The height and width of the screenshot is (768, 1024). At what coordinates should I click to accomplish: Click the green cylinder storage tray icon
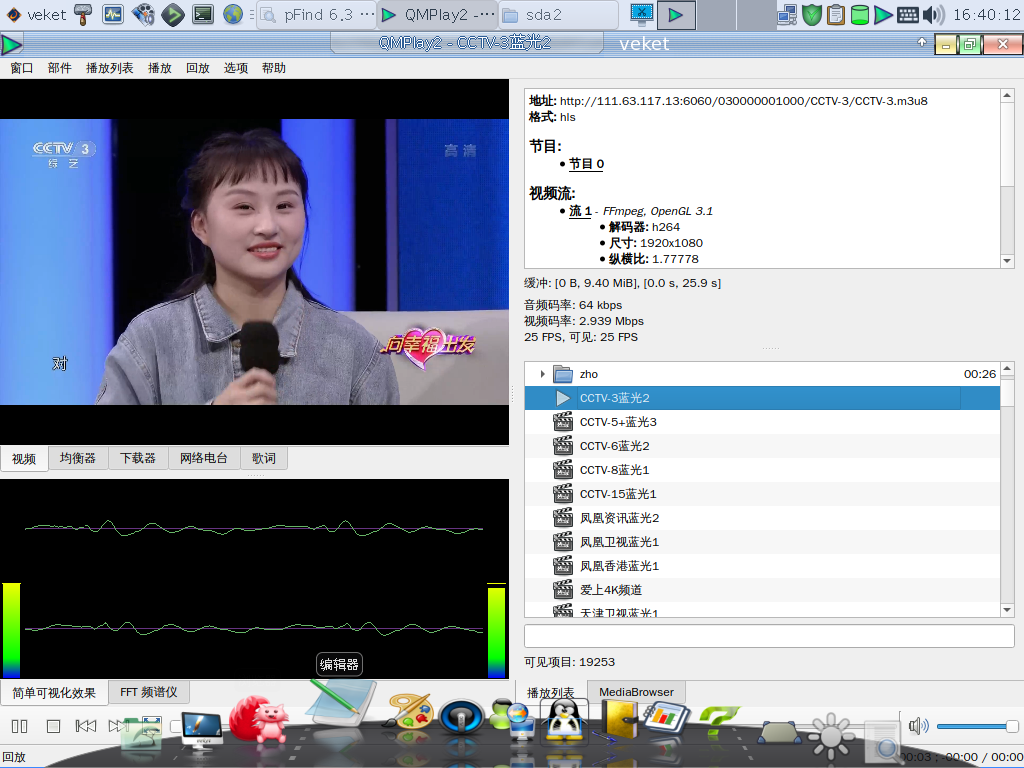[860, 14]
